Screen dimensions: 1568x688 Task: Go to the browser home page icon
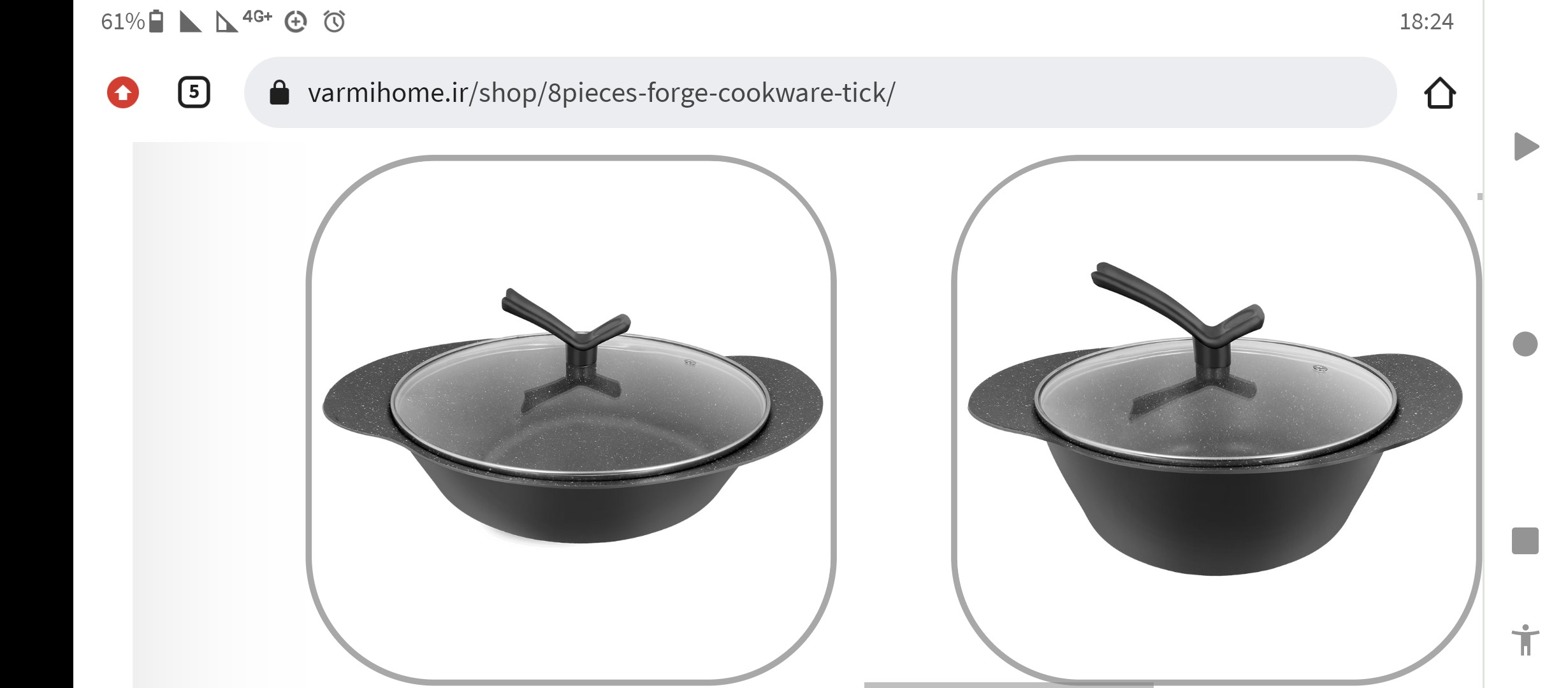(1439, 93)
